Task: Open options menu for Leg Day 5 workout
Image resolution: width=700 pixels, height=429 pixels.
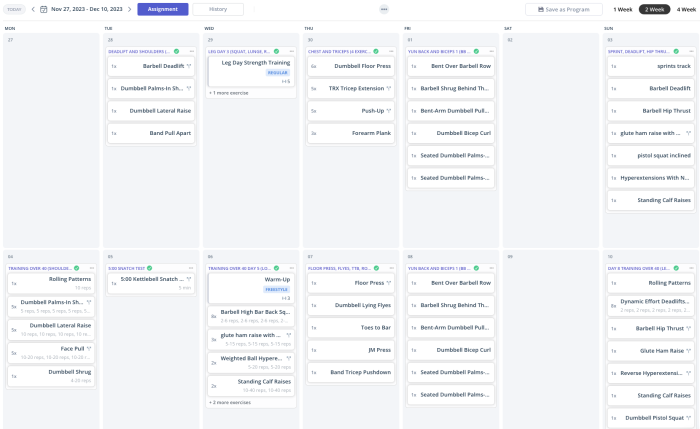Action: (x=292, y=51)
